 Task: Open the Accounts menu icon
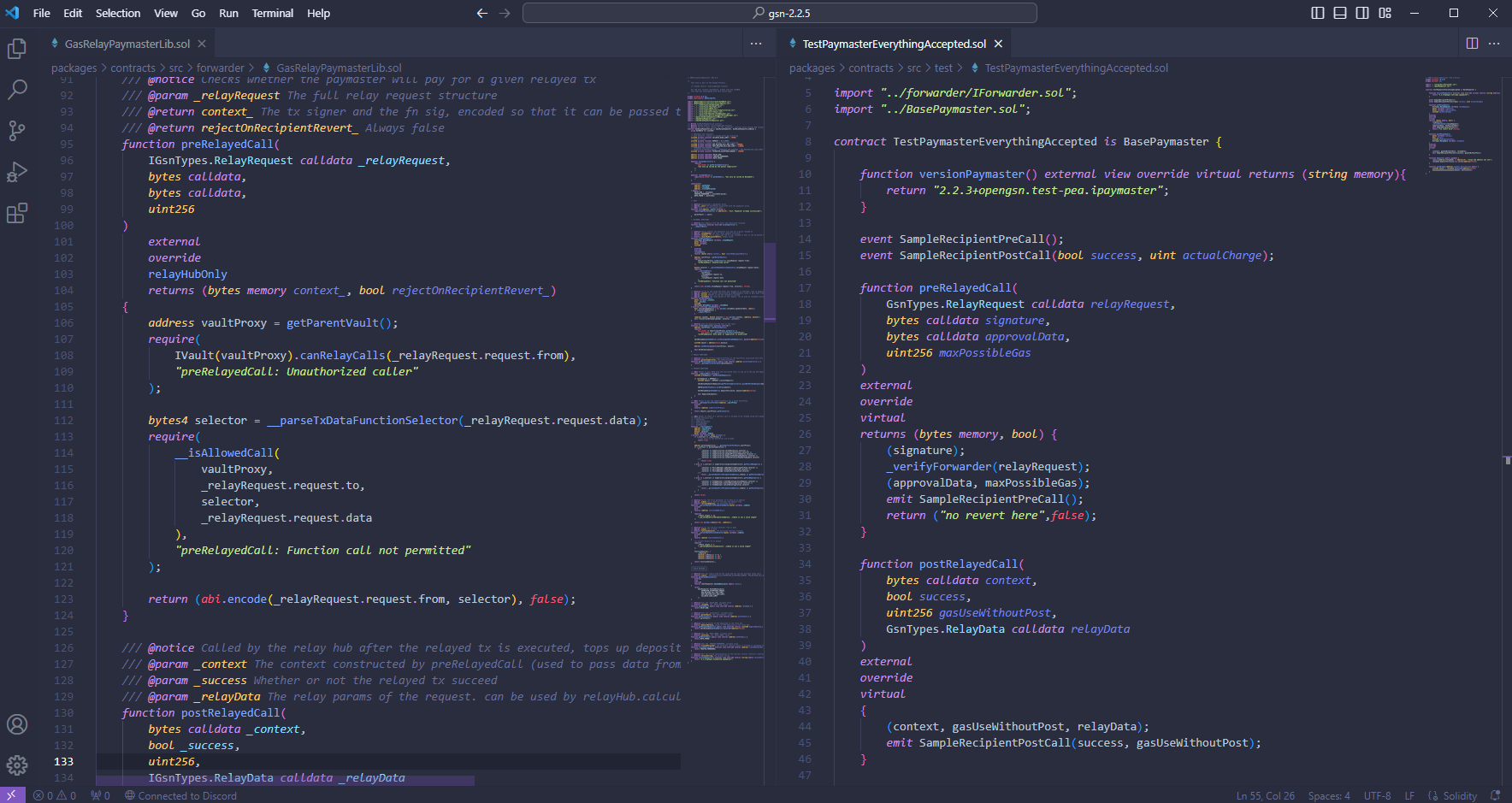[17, 724]
